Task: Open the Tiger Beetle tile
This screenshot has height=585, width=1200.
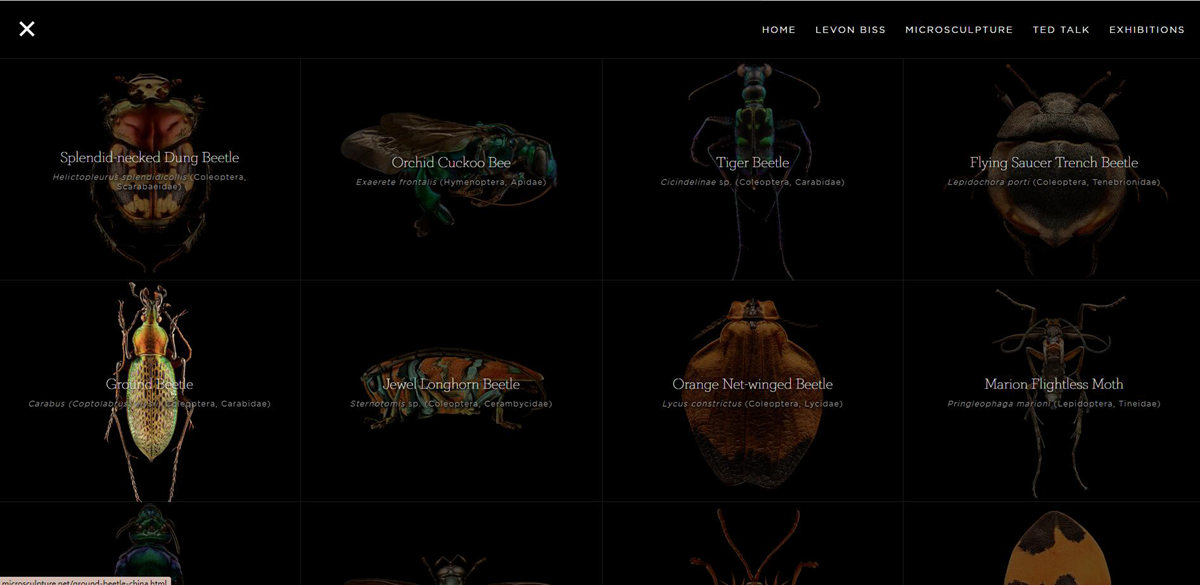Action: 753,169
